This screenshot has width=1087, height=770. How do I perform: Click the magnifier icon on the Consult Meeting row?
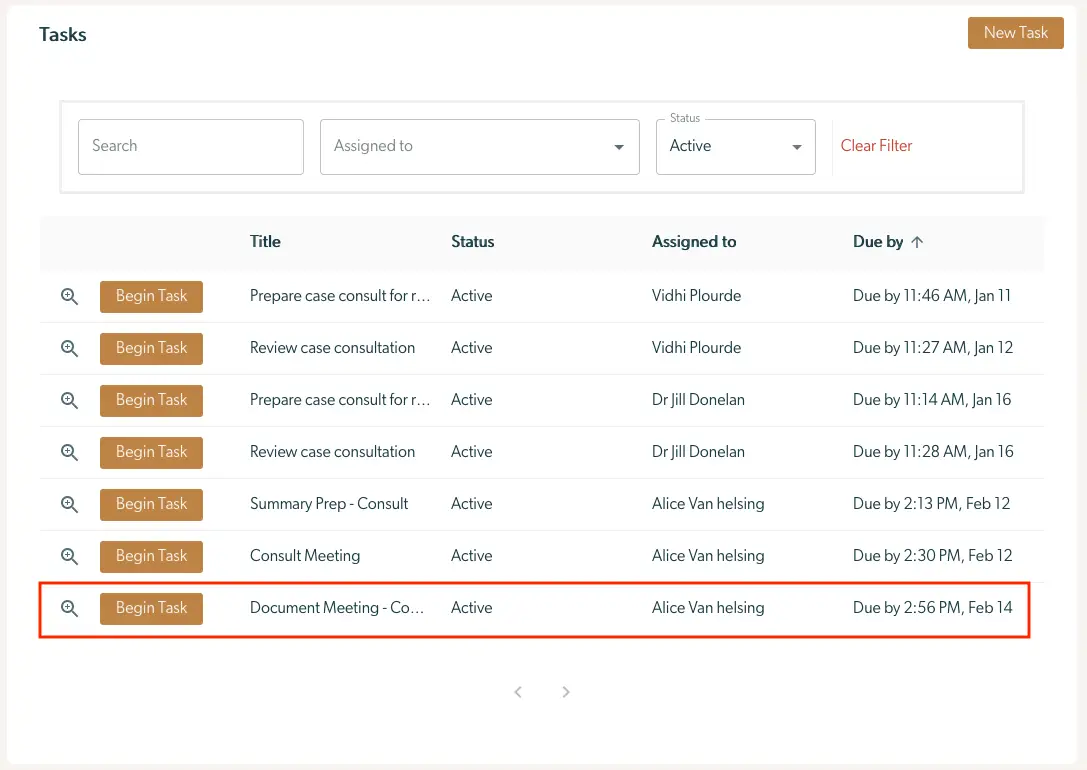click(68, 556)
